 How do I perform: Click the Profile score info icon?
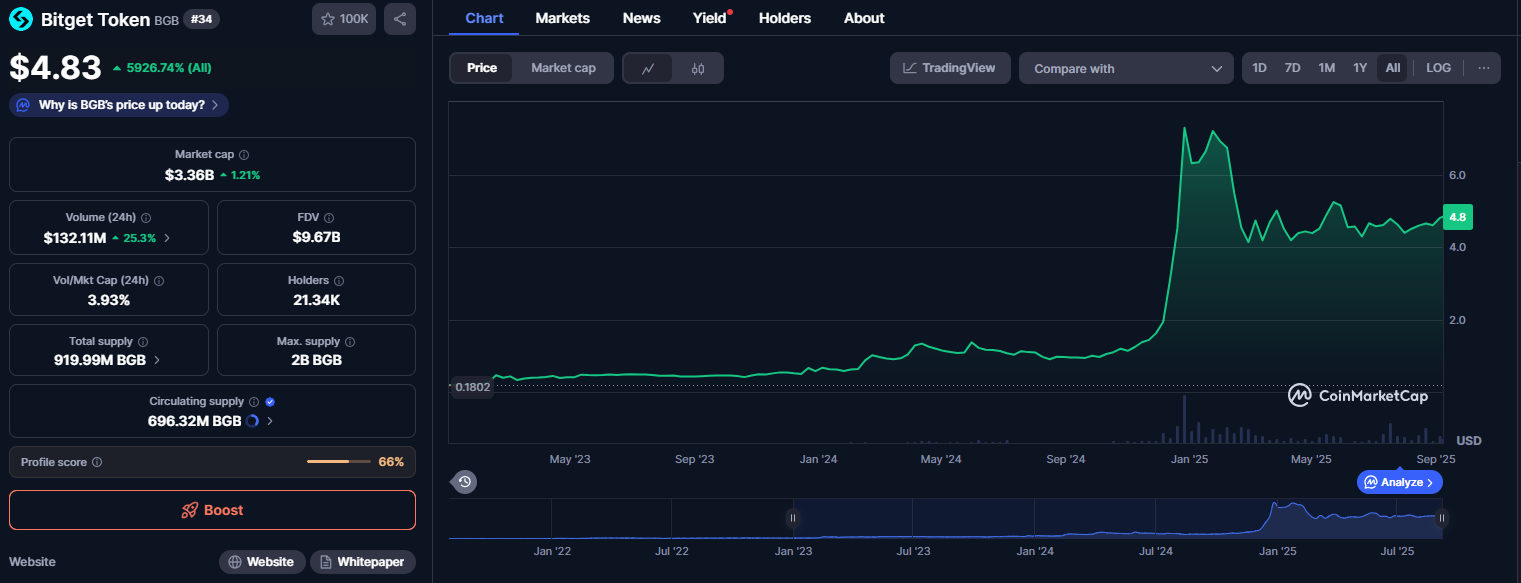97,462
